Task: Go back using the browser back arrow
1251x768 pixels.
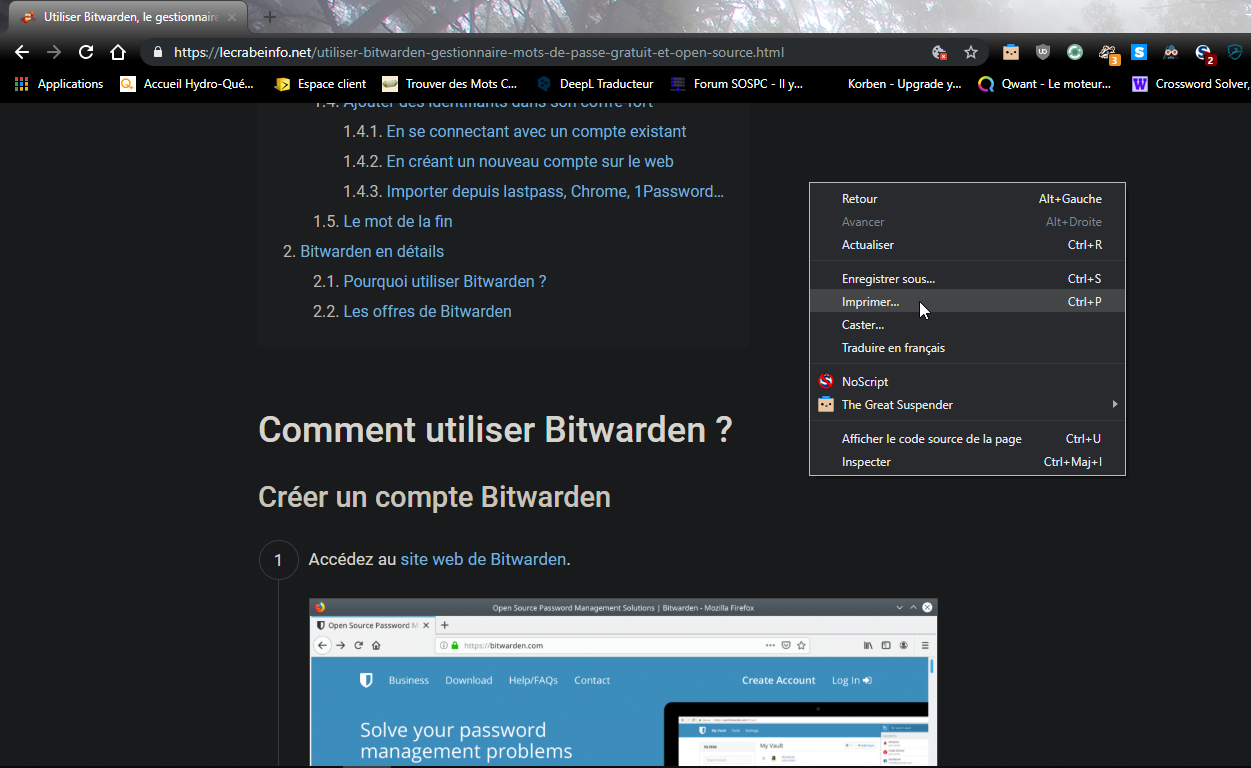Action: point(22,52)
